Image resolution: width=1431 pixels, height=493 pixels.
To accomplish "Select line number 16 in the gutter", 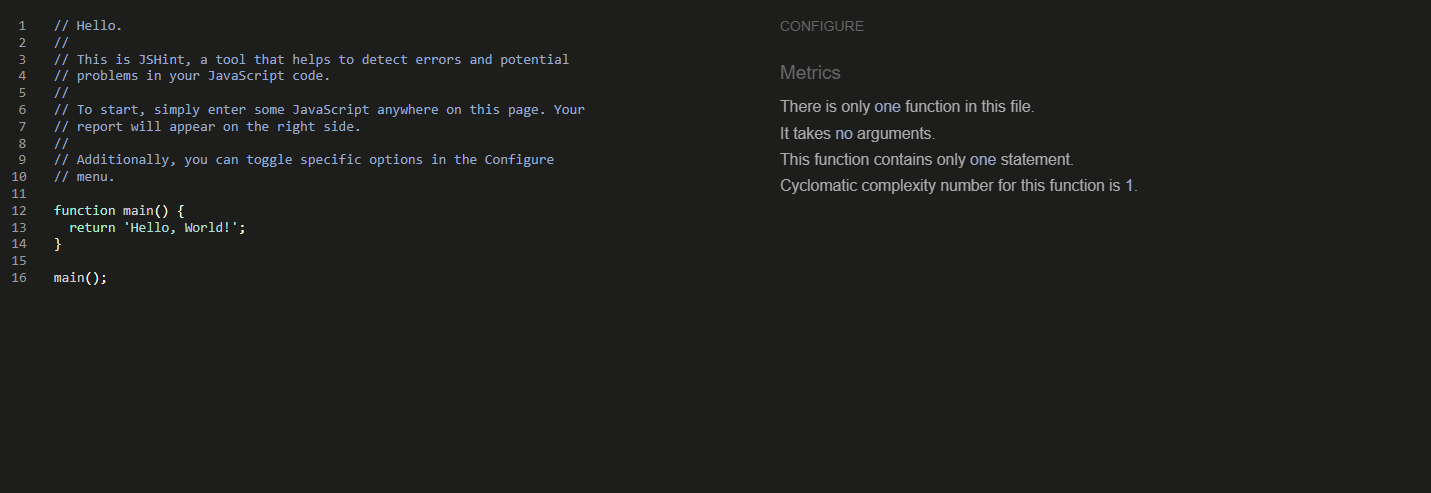I will 19,278.
